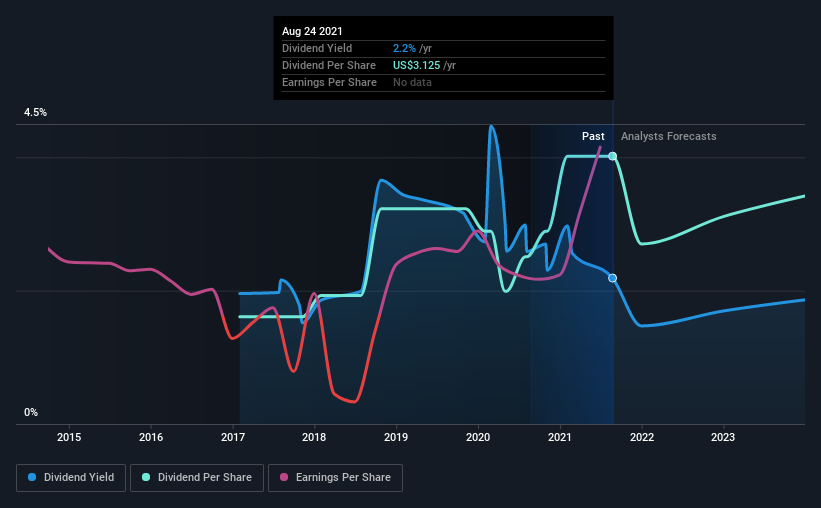Click the 0% y-axis label
Screen dimensions: 821x508
point(31,412)
